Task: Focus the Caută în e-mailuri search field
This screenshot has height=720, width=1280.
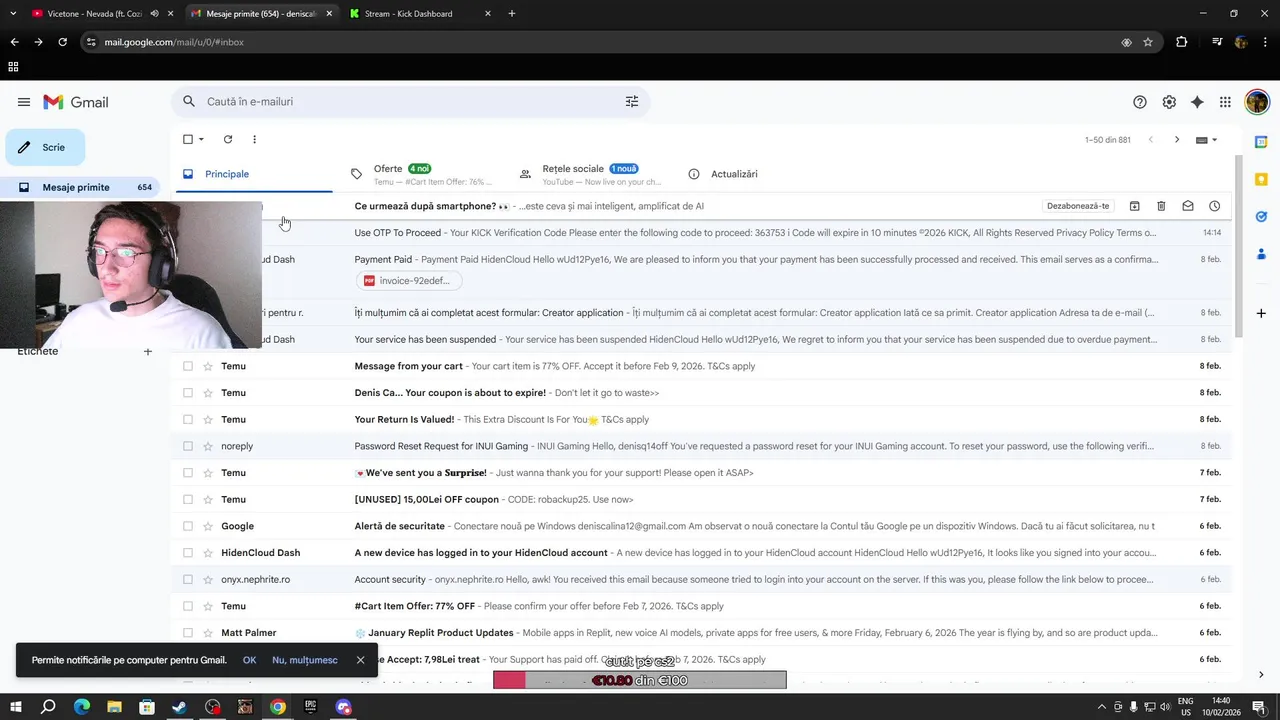Action: point(410,102)
